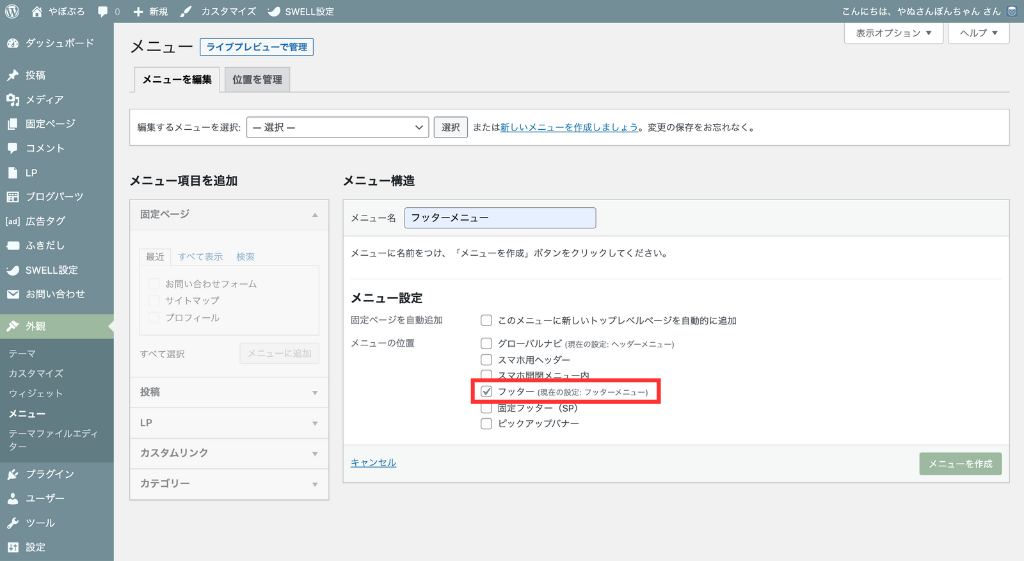Switch to the 位置を管理 tab

(257, 80)
